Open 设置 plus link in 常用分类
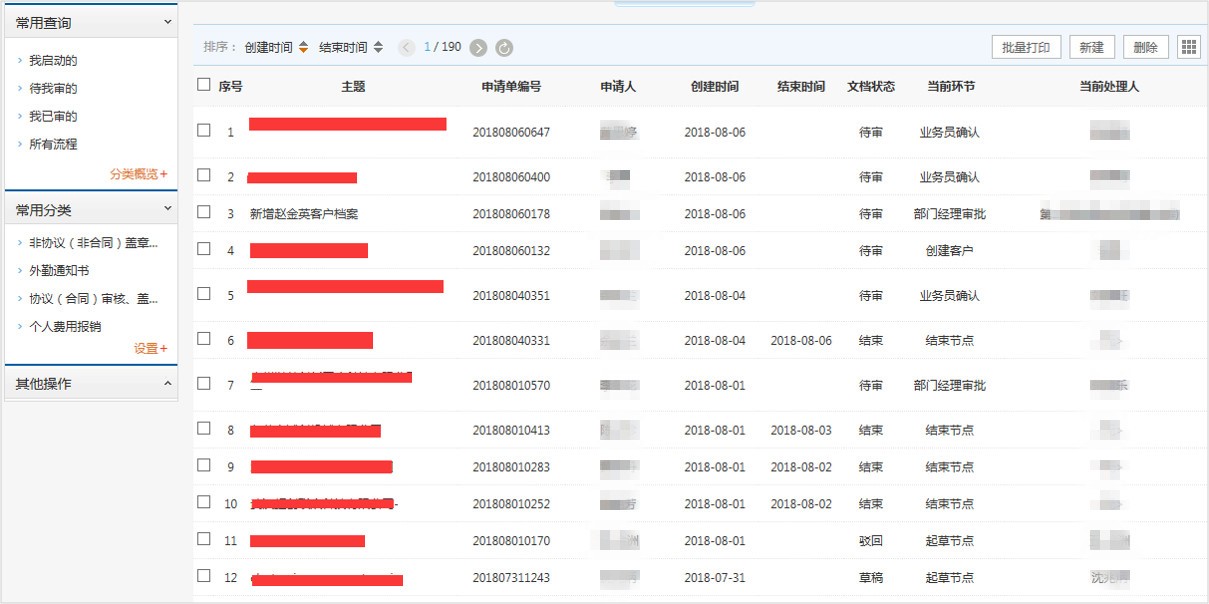 tap(150, 349)
